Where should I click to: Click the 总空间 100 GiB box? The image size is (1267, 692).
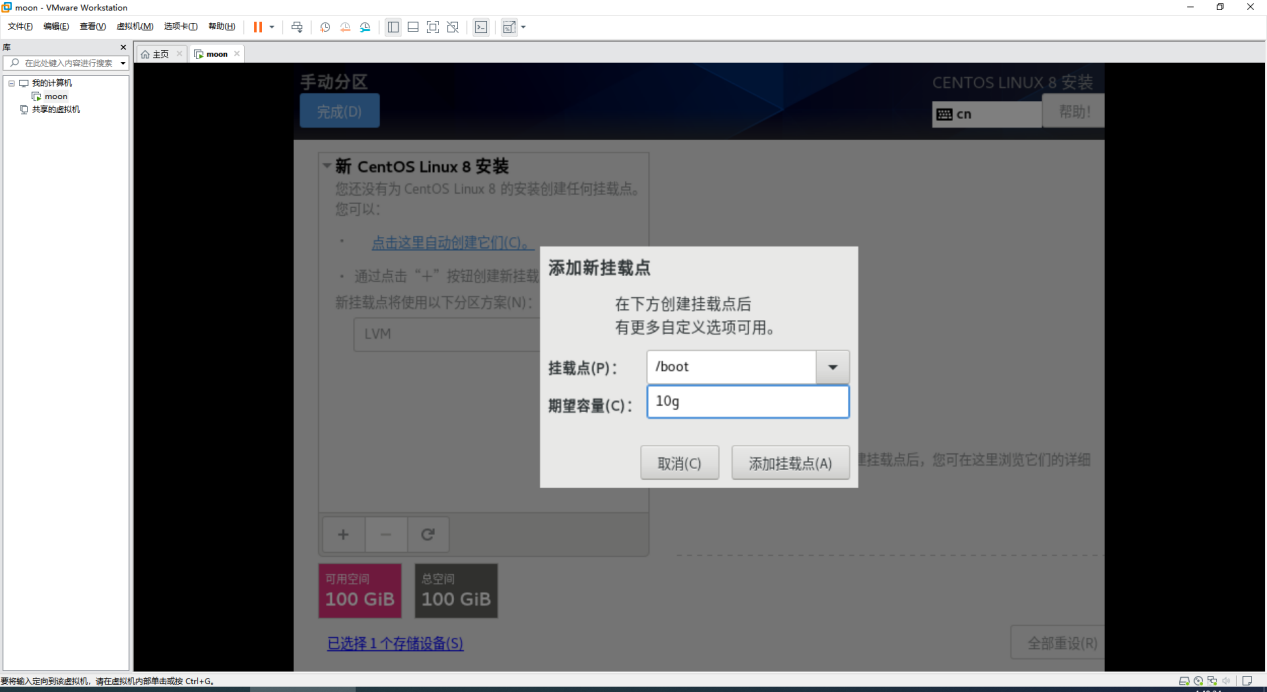(456, 591)
